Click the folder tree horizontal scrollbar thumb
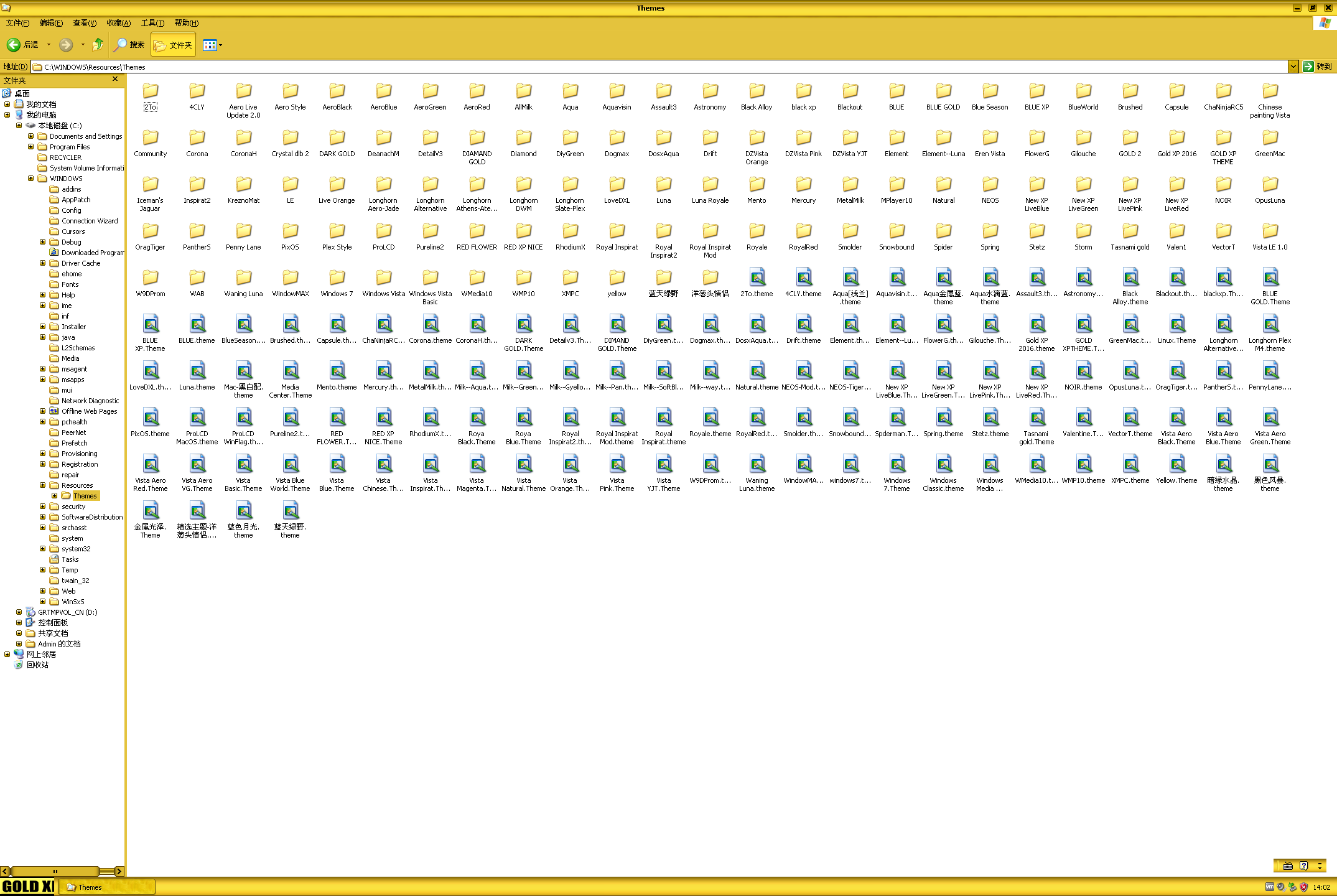 pyautogui.click(x=55, y=871)
